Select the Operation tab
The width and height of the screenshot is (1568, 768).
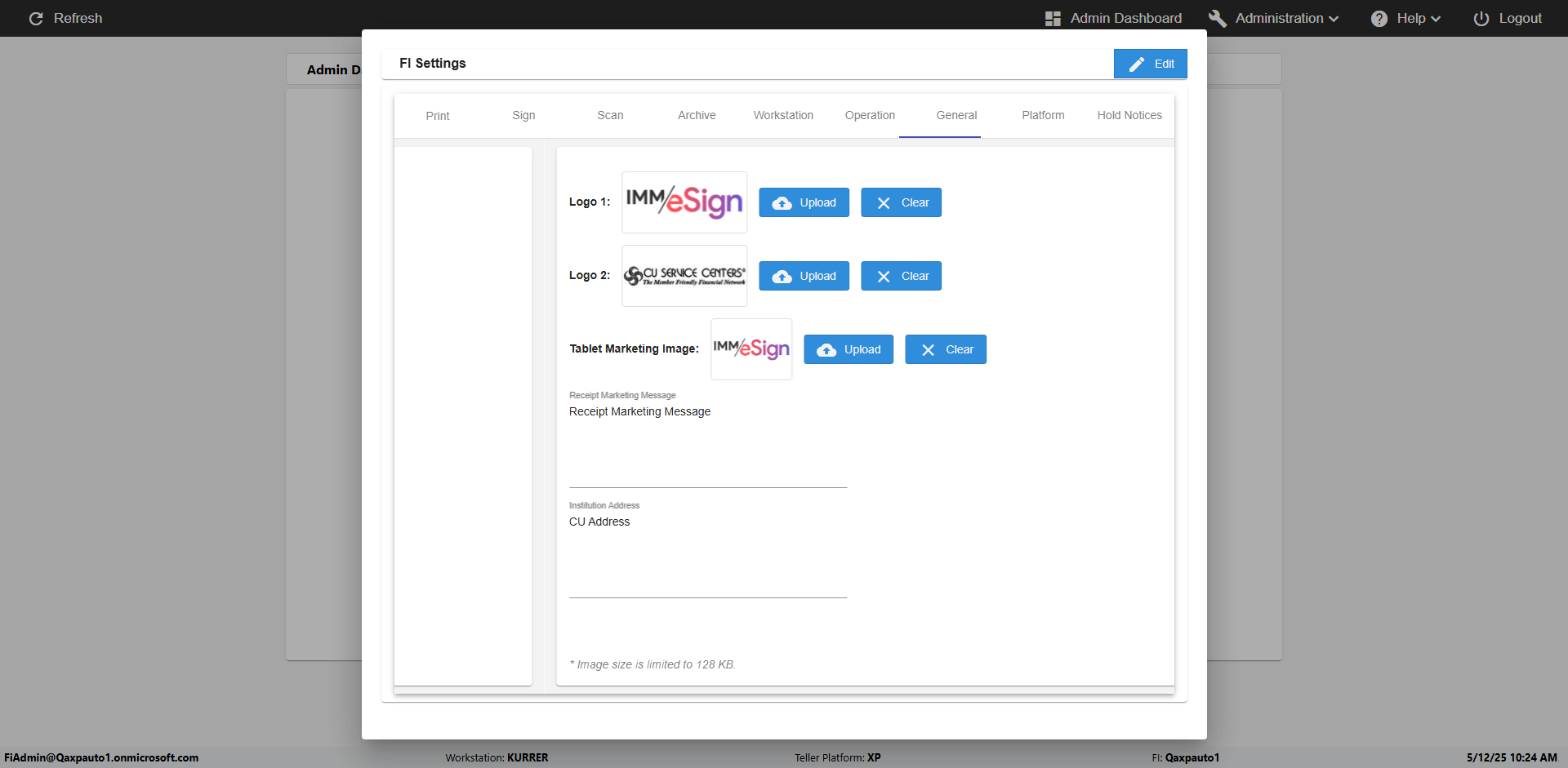[x=871, y=116]
